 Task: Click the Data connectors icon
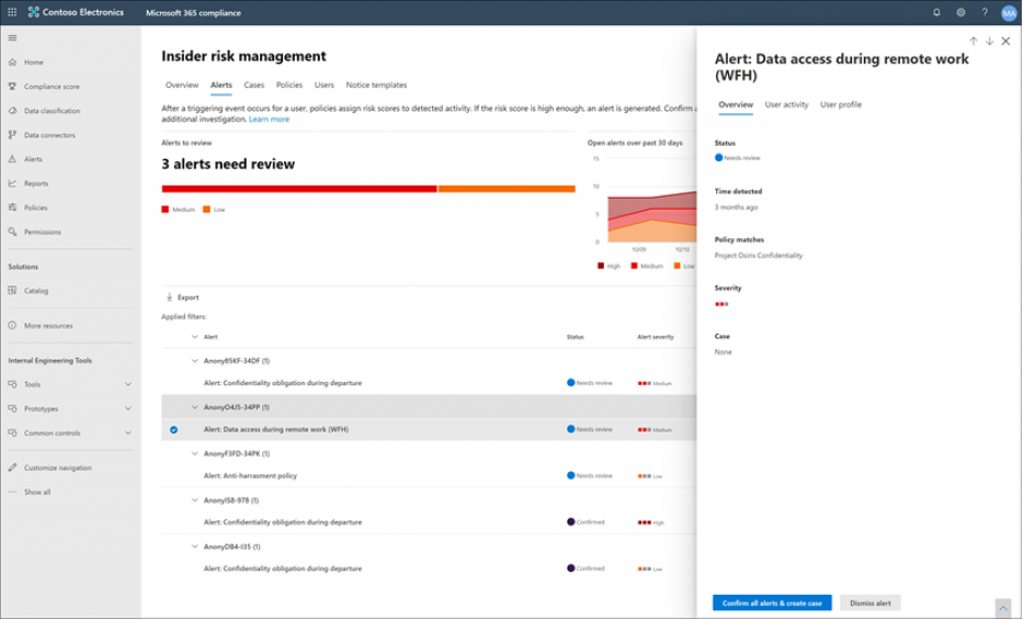tap(12, 135)
